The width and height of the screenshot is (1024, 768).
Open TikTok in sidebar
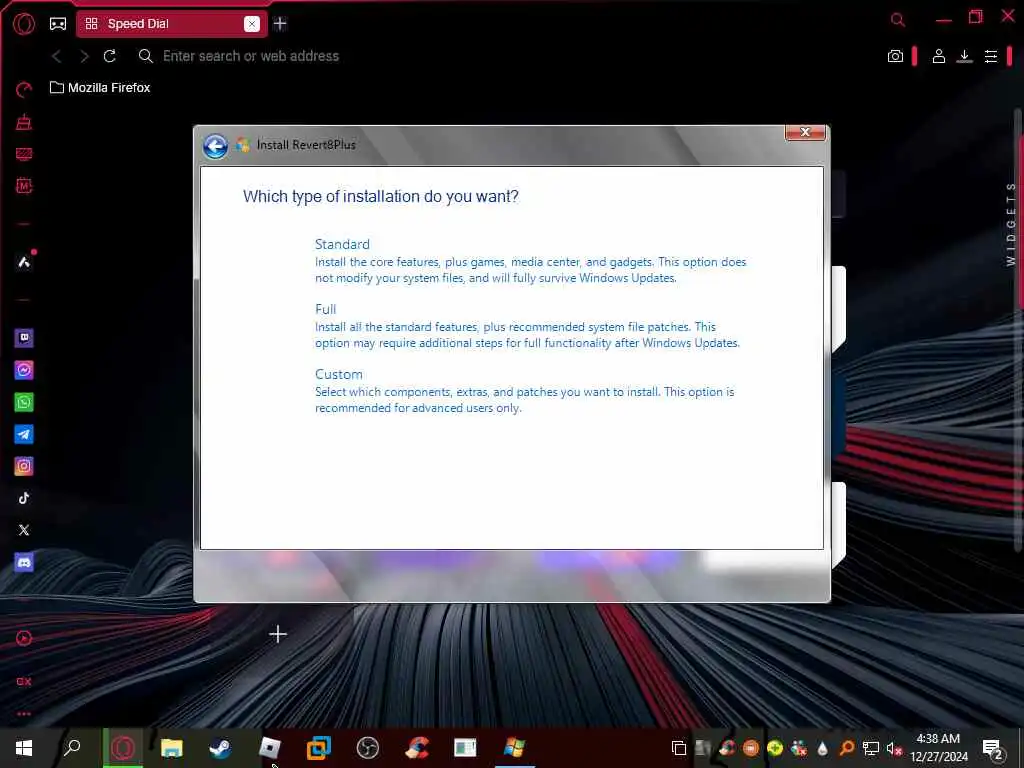(24, 498)
